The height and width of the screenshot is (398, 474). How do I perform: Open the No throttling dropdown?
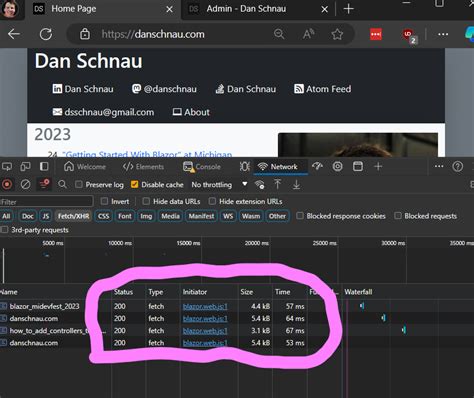[x=219, y=184]
